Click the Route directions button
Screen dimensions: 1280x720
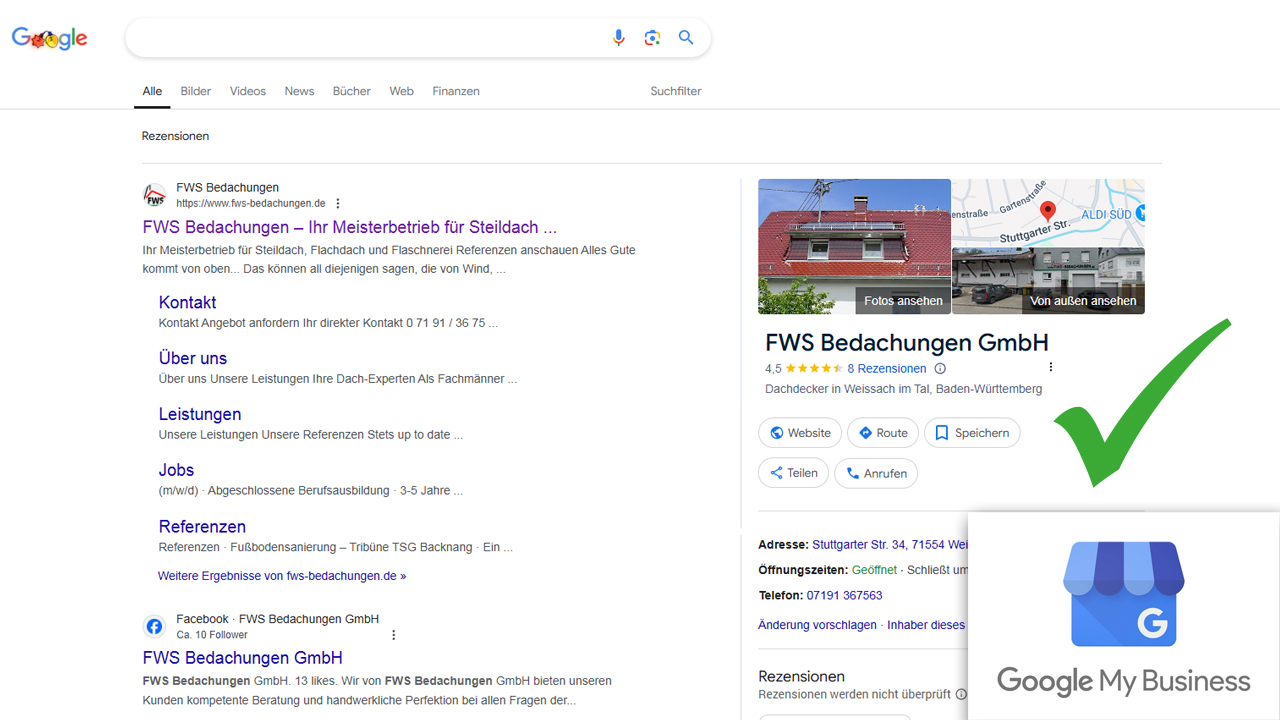tap(882, 433)
